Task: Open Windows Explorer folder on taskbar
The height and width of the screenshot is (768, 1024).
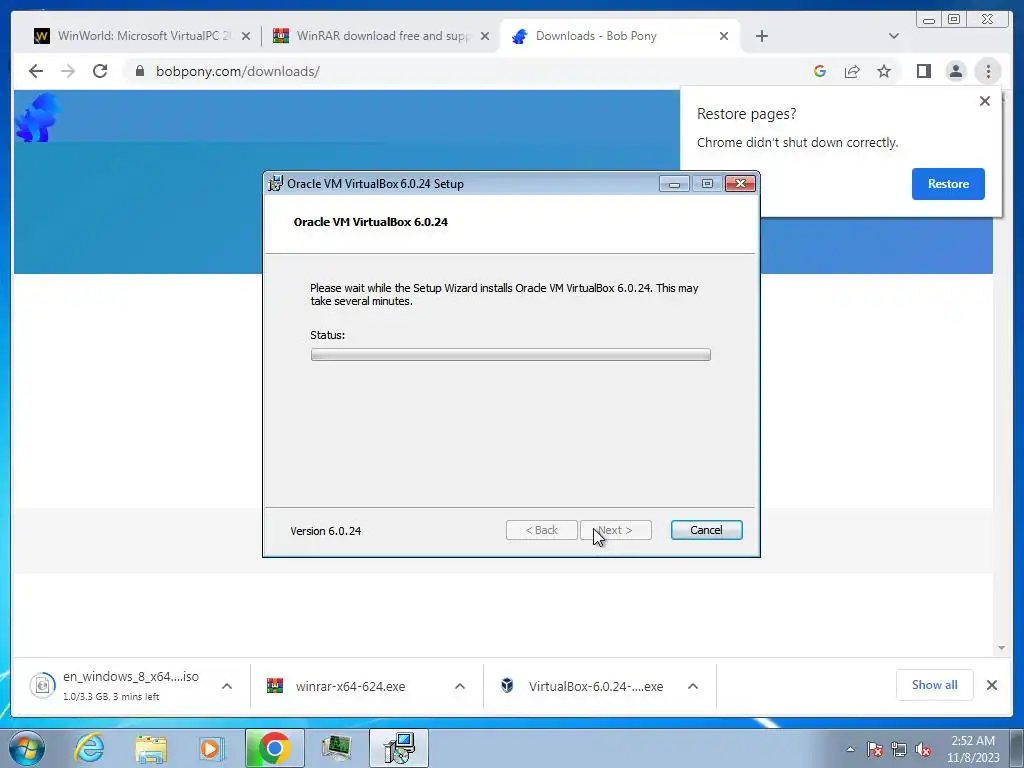Action: [151, 748]
